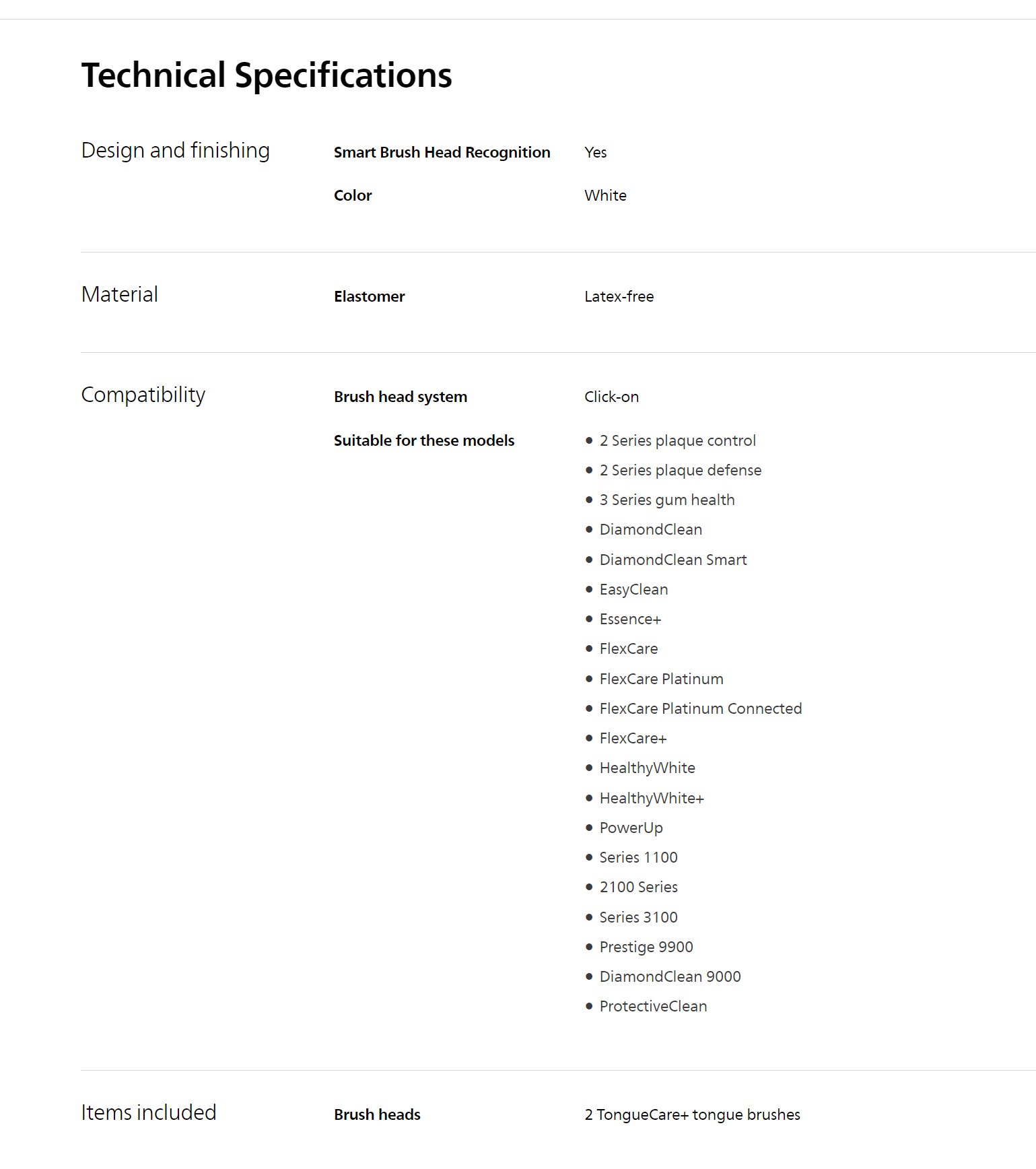Screen dimensions: 1036x1169
Task: Select the Click-on value text
Action: [x=611, y=397]
